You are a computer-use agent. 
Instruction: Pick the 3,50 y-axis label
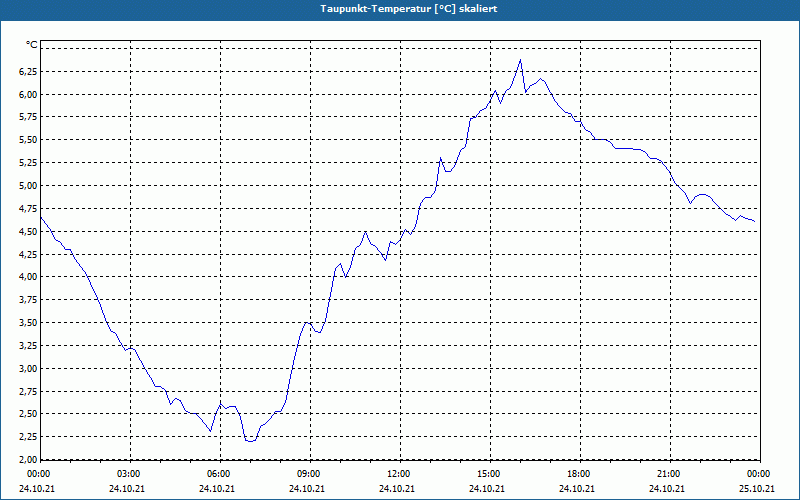tap(29, 323)
